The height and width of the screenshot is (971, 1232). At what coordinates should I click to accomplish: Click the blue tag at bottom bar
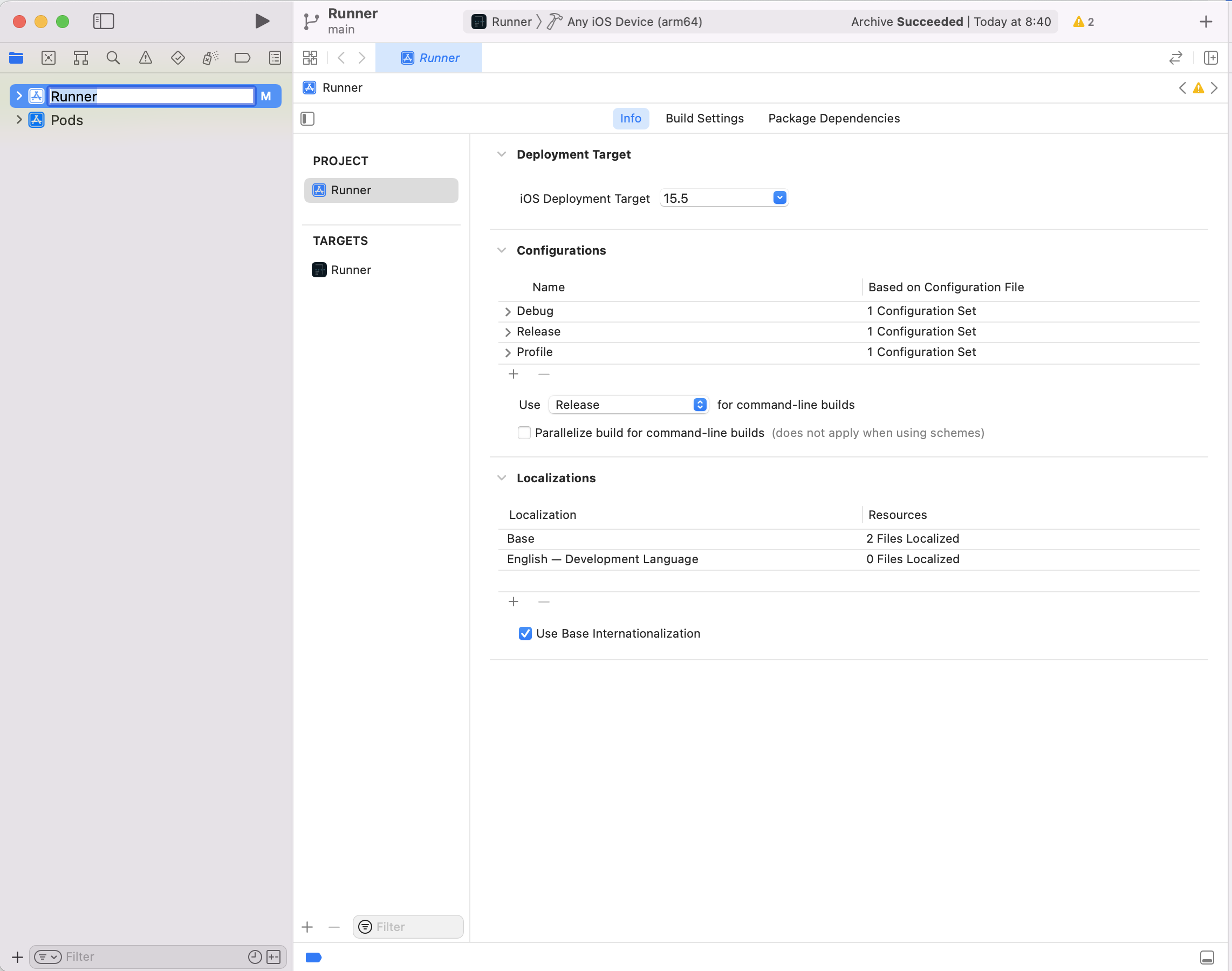tap(314, 957)
